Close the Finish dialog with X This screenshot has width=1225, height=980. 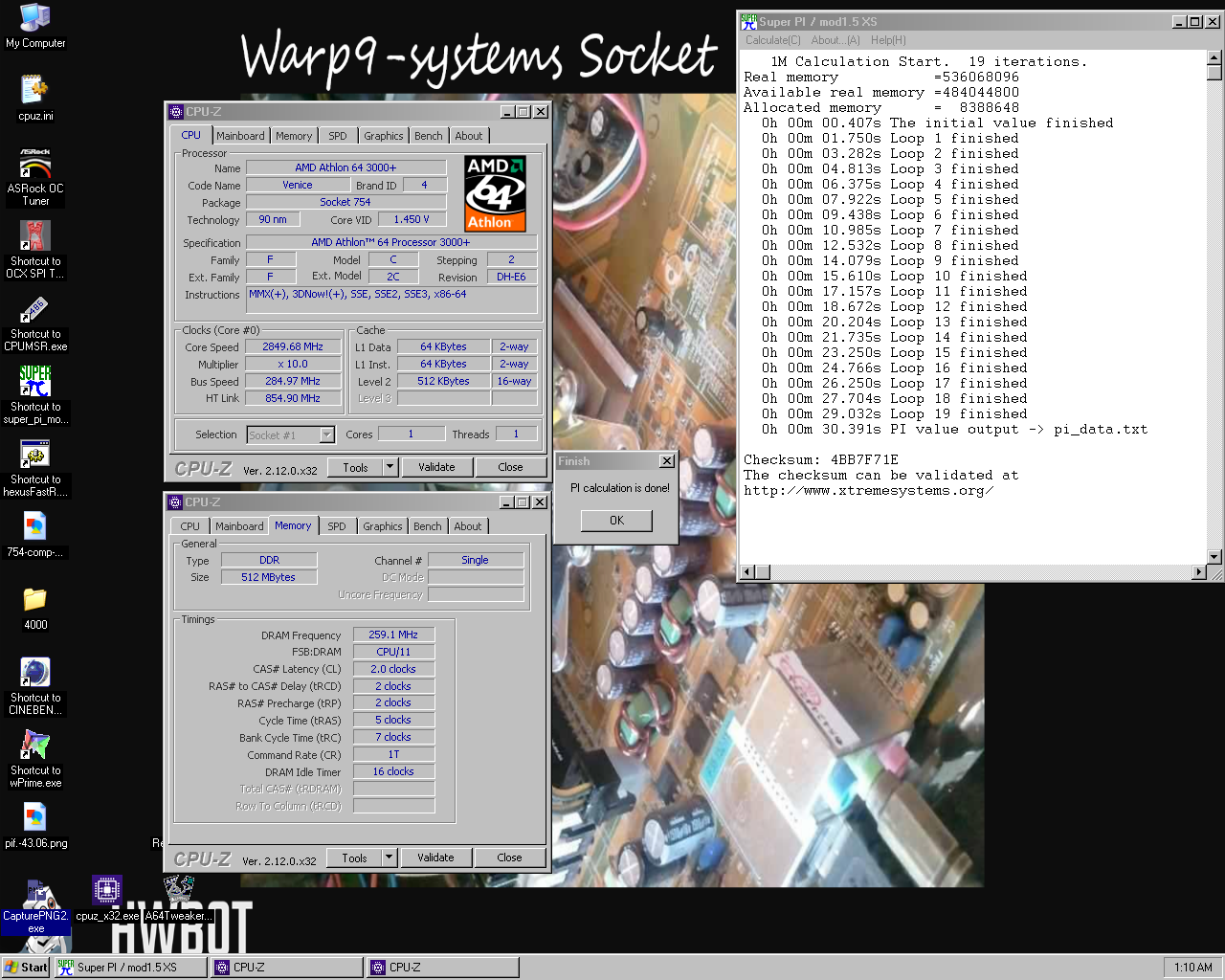click(x=667, y=461)
